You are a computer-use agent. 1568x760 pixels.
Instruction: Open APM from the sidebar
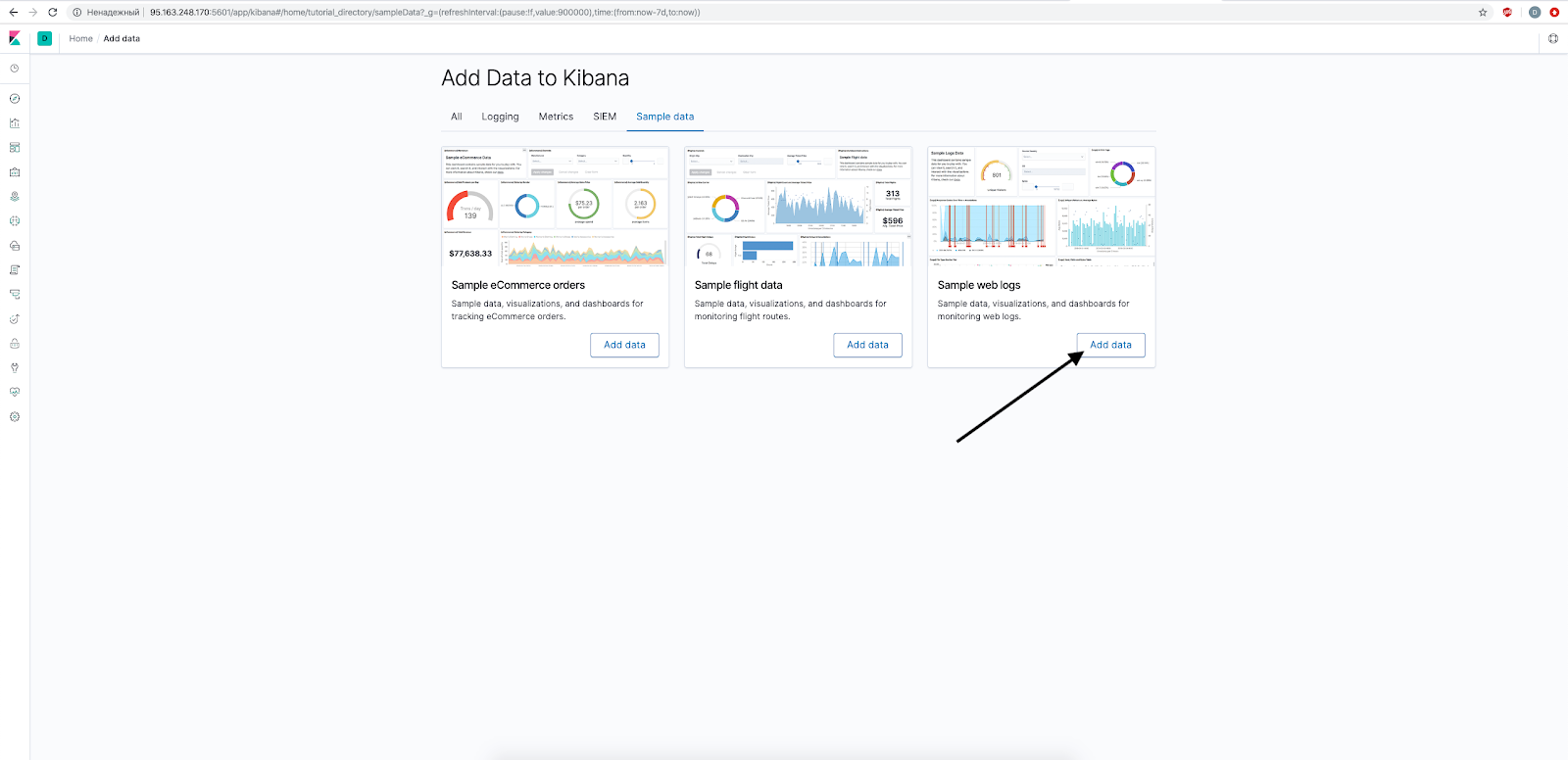(15, 295)
